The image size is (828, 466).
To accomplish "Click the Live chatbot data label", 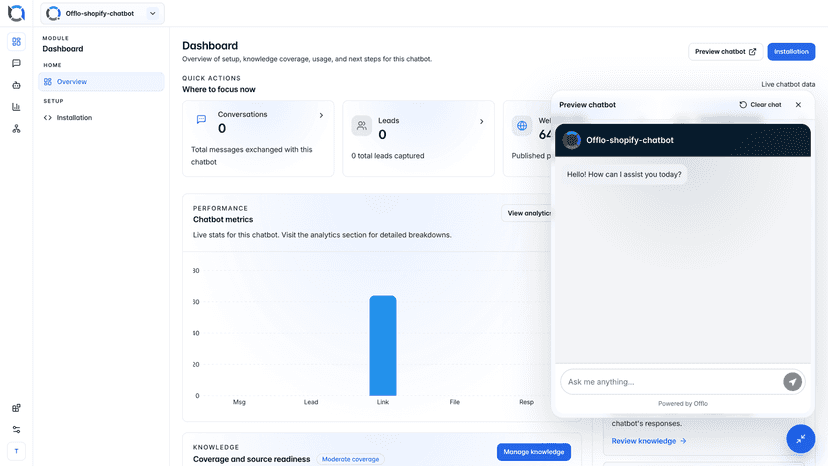I will pos(788,85).
